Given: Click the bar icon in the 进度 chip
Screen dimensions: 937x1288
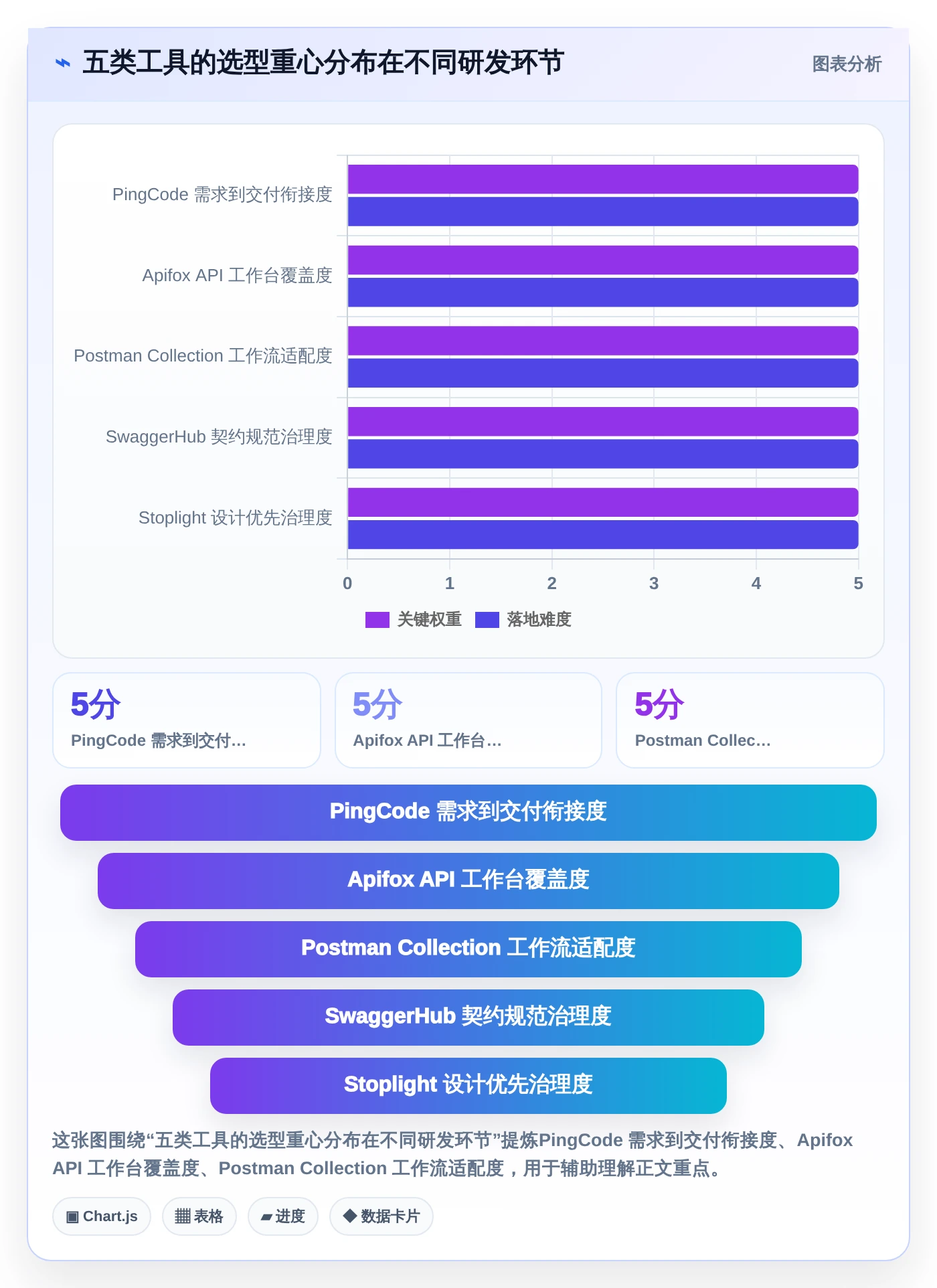Looking at the screenshot, I should 266,1217.
